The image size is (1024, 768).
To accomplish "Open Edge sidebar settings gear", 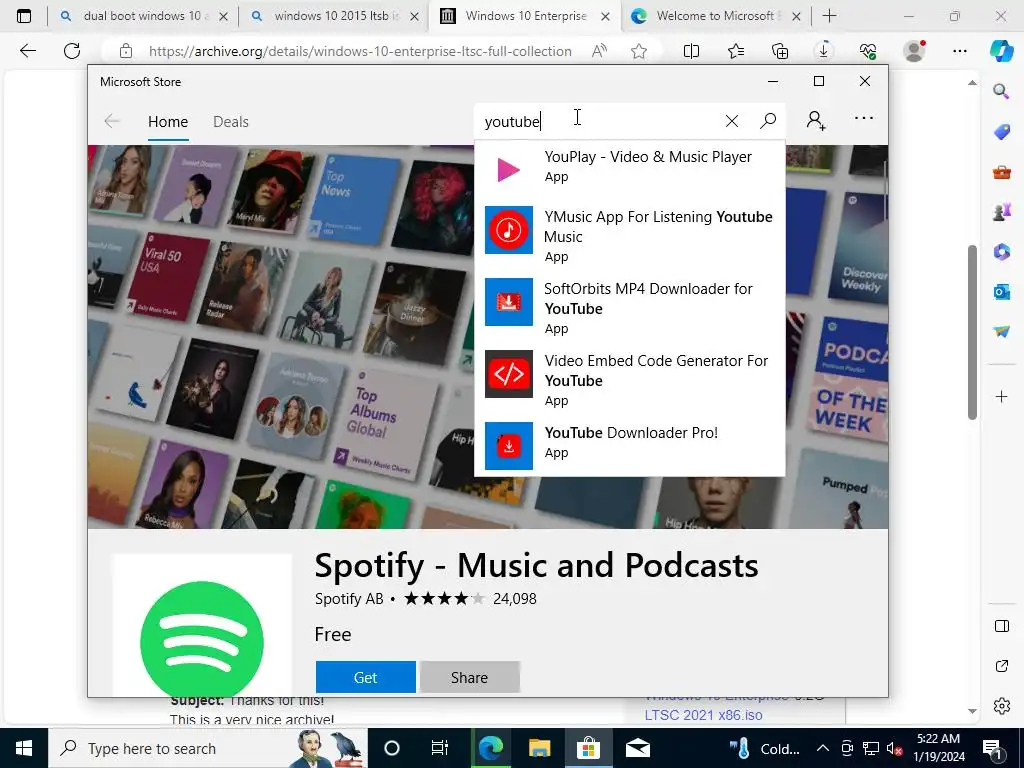I will pyautogui.click(x=1001, y=705).
